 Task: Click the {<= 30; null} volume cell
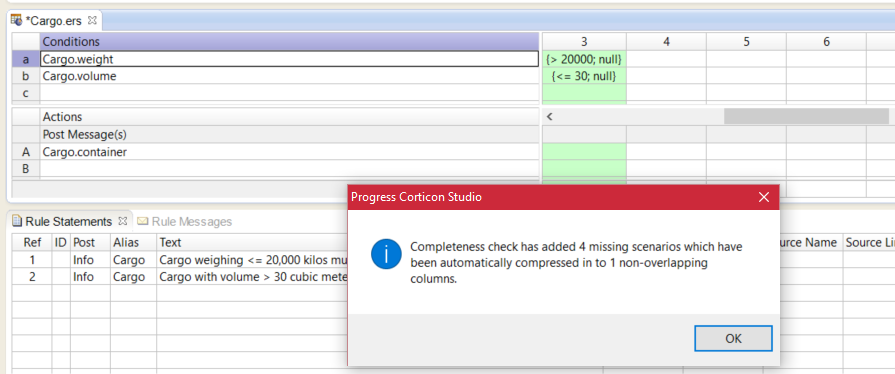[x=584, y=76]
